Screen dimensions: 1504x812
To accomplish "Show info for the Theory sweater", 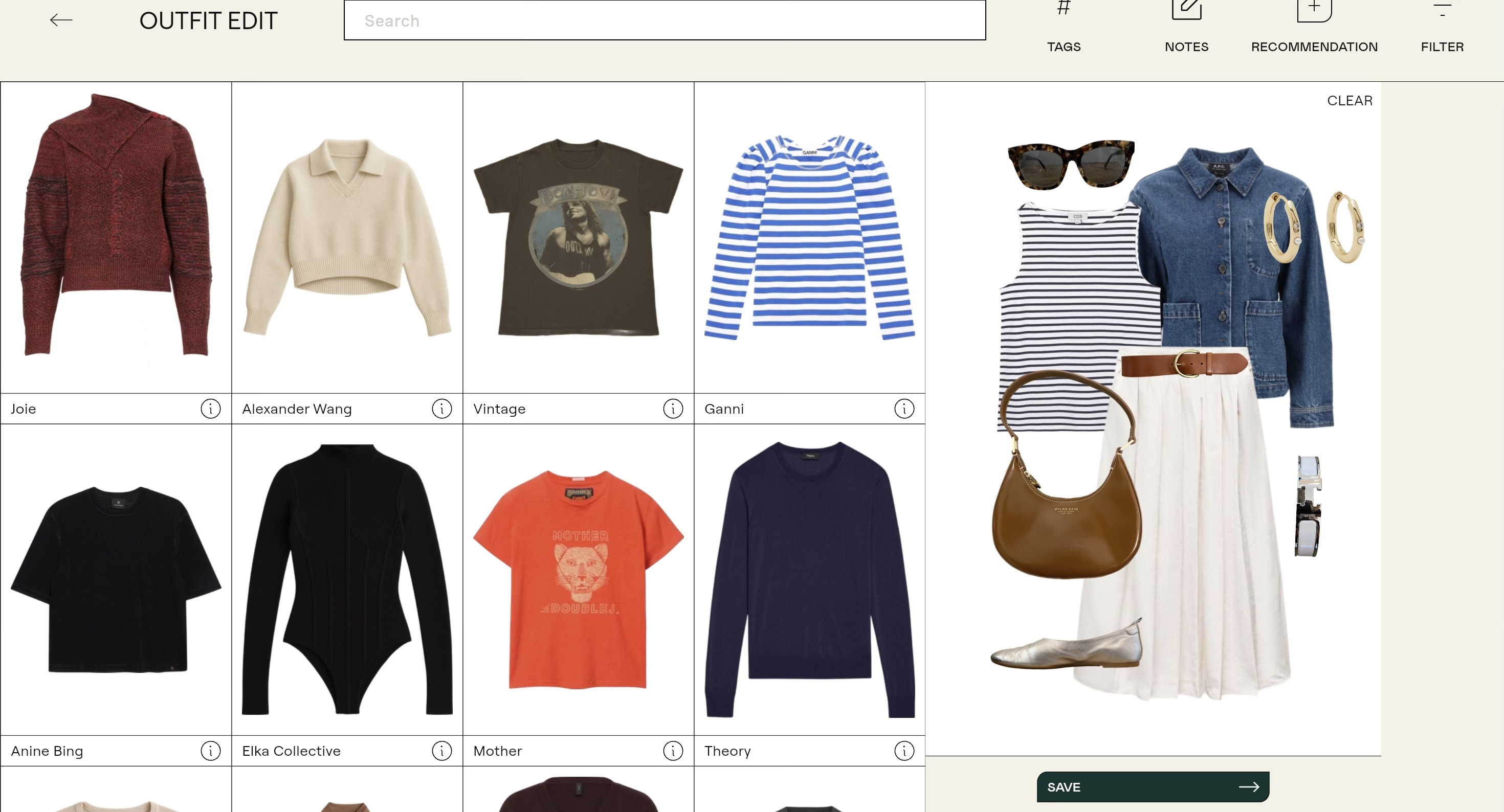I will 904,751.
